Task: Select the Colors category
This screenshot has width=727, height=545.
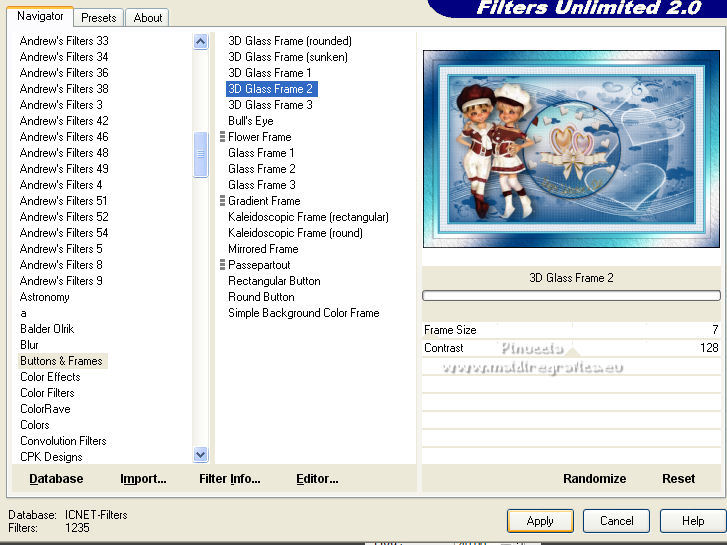Action: (35, 425)
